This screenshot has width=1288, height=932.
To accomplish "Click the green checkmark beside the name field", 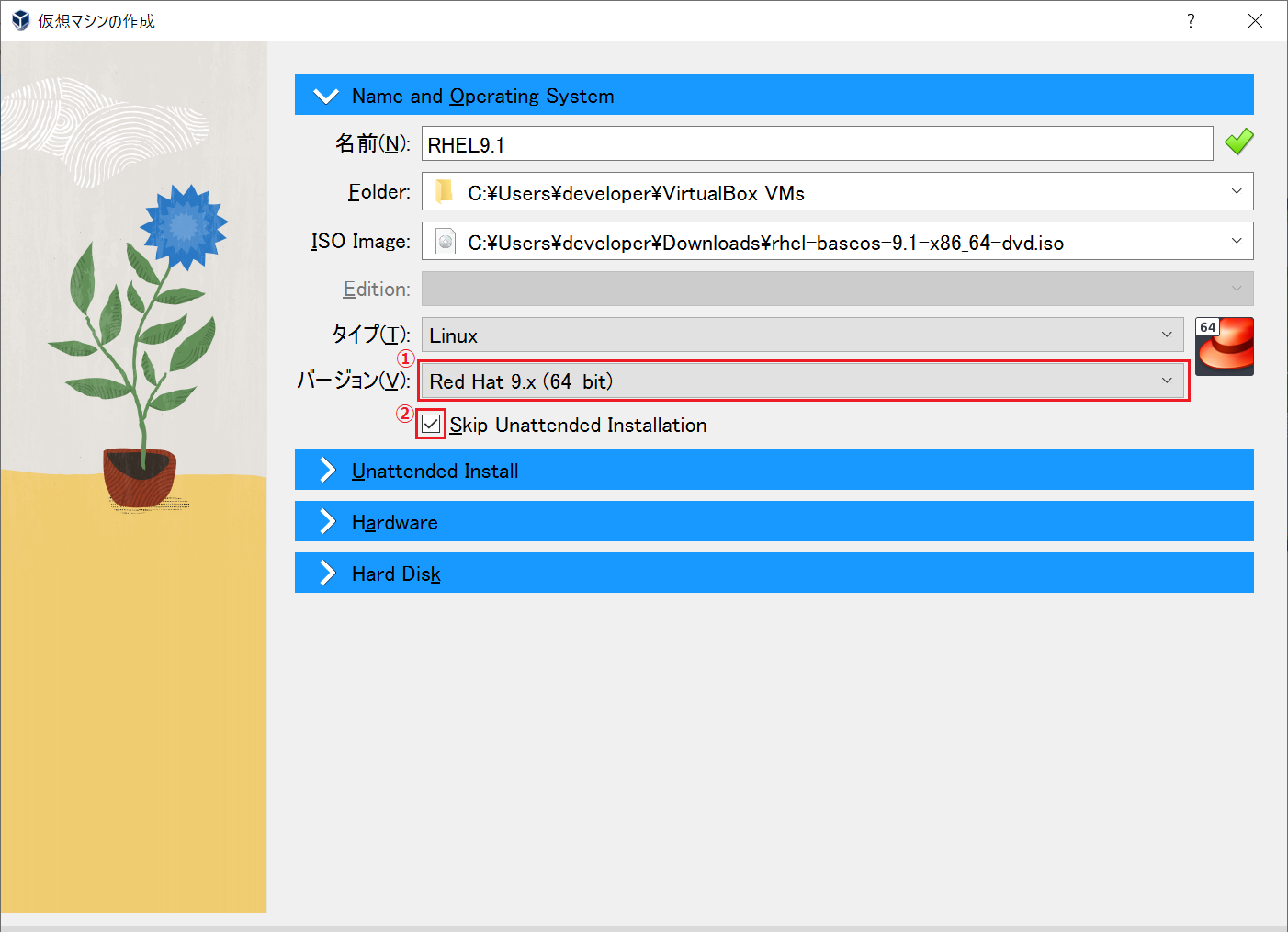I will coord(1238,142).
